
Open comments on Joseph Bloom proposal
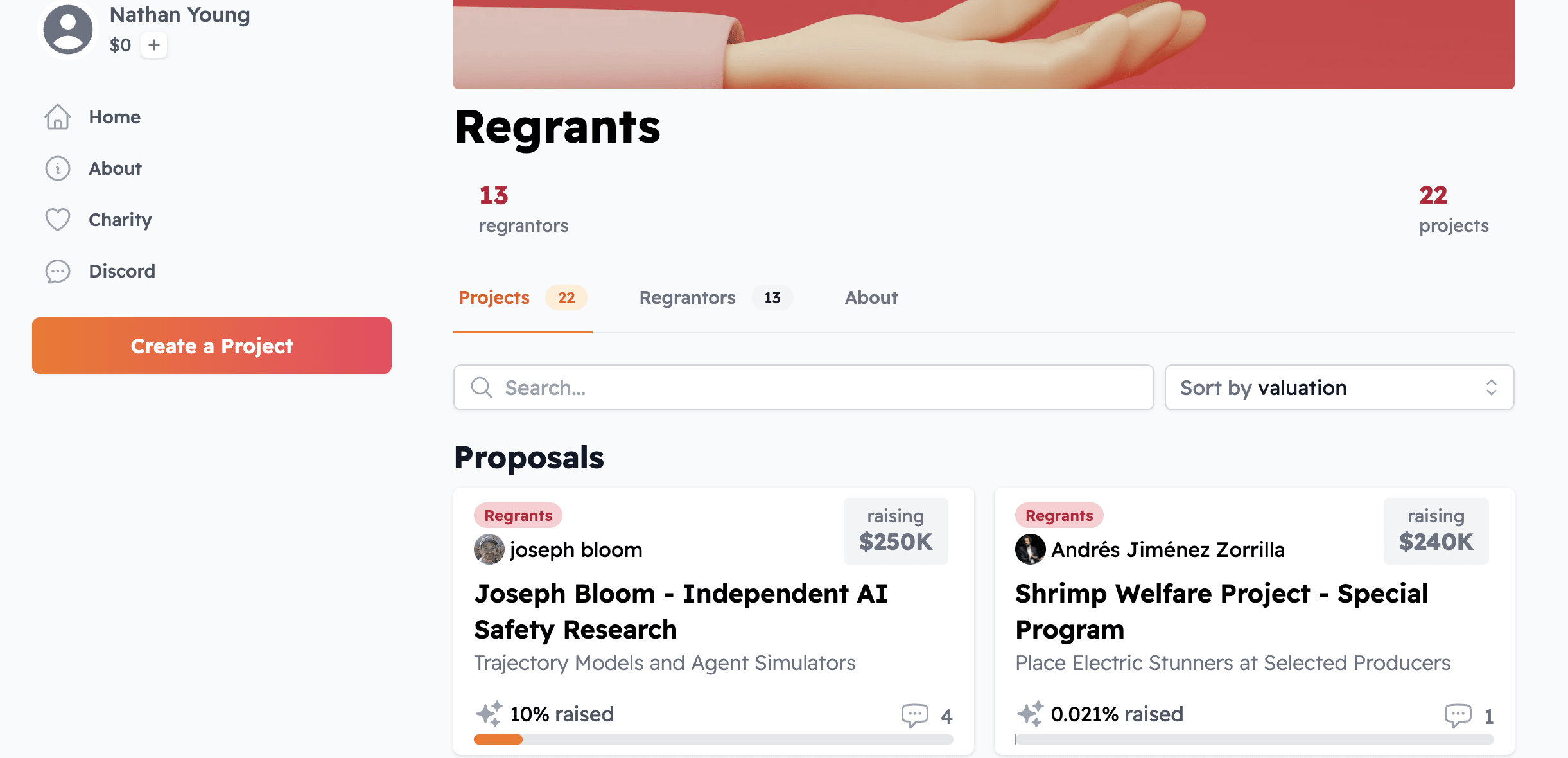click(915, 715)
